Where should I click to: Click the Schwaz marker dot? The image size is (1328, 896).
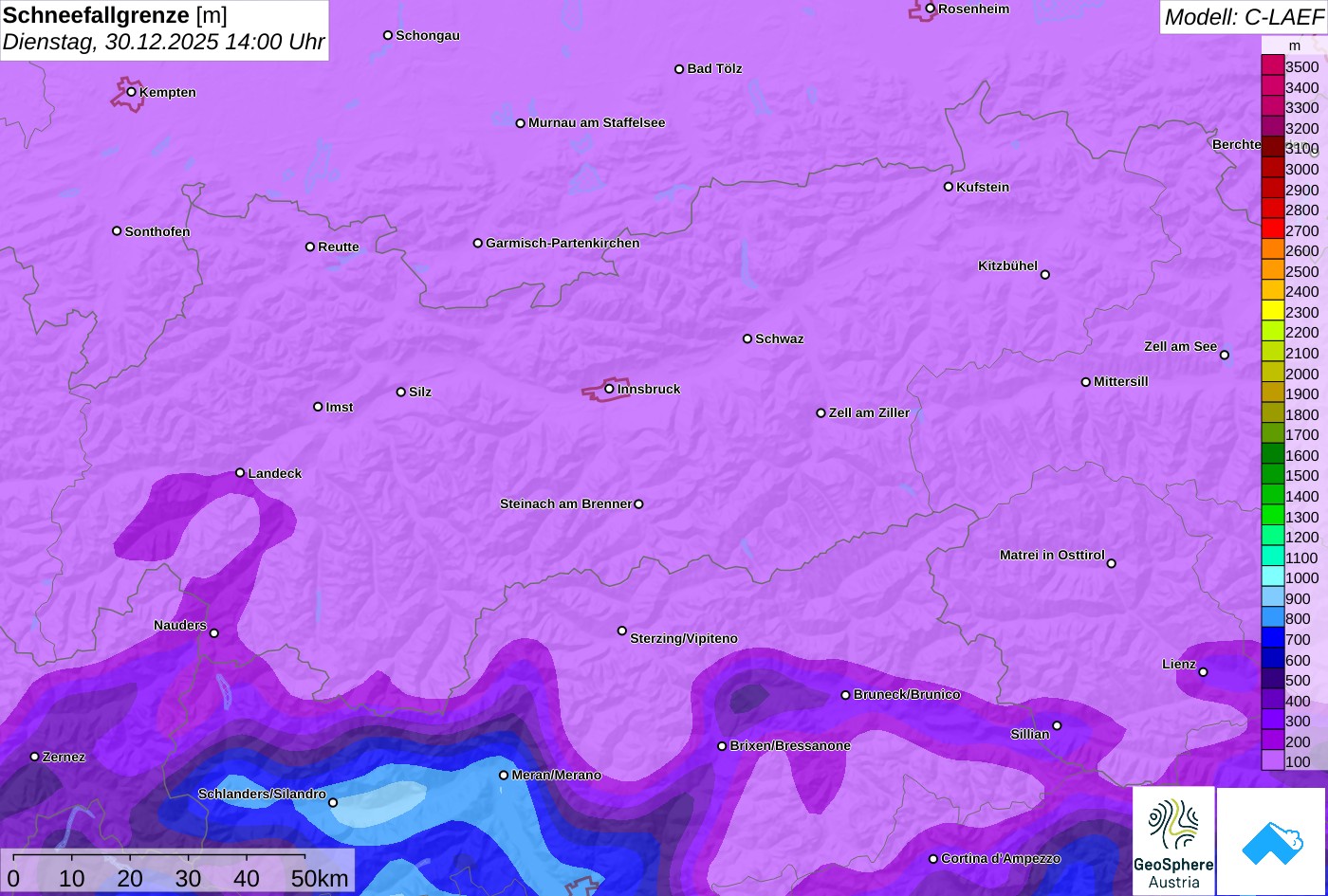(747, 338)
